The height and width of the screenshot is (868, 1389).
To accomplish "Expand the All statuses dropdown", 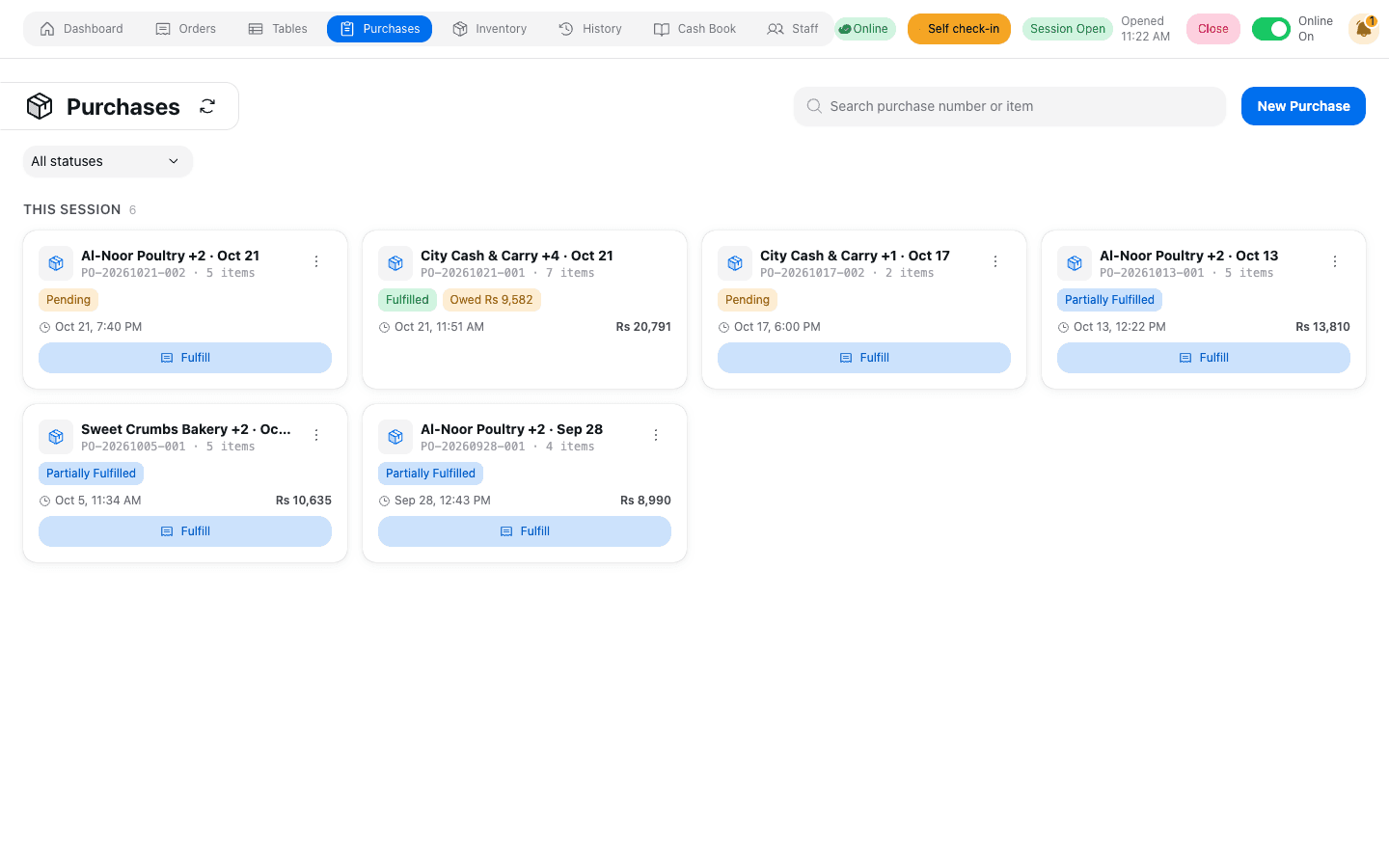I will tap(108, 161).
